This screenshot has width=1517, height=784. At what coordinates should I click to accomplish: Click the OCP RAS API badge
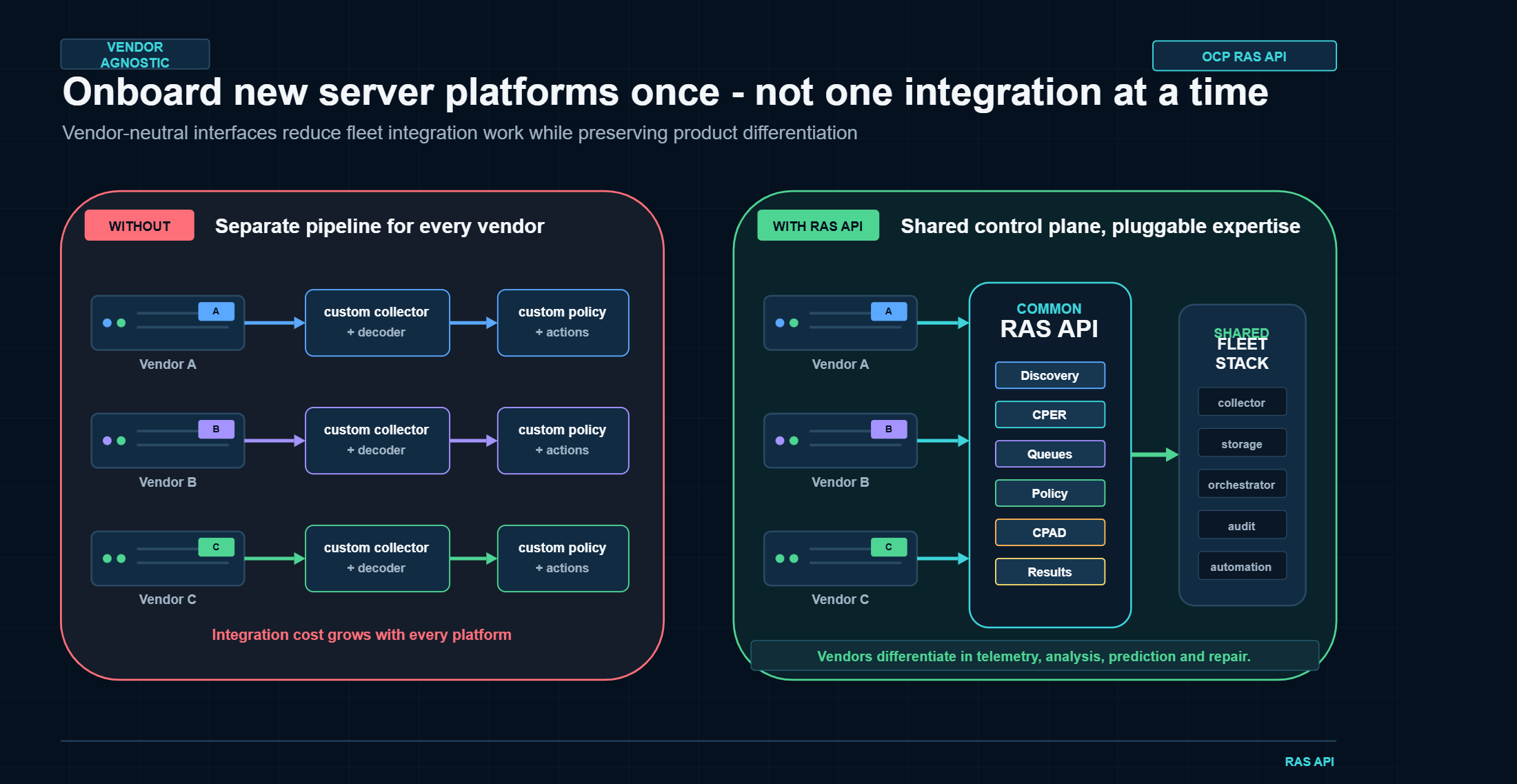pos(1244,56)
